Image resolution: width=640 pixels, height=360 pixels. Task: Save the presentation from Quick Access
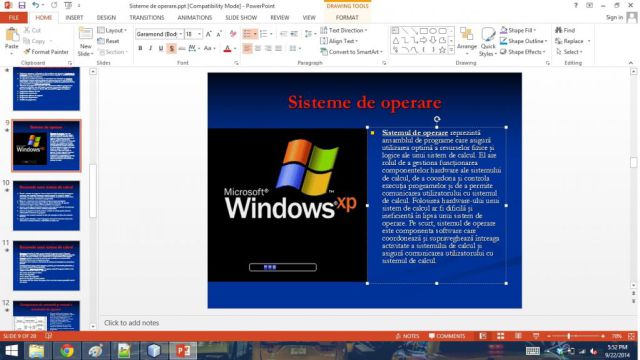tap(22, 6)
